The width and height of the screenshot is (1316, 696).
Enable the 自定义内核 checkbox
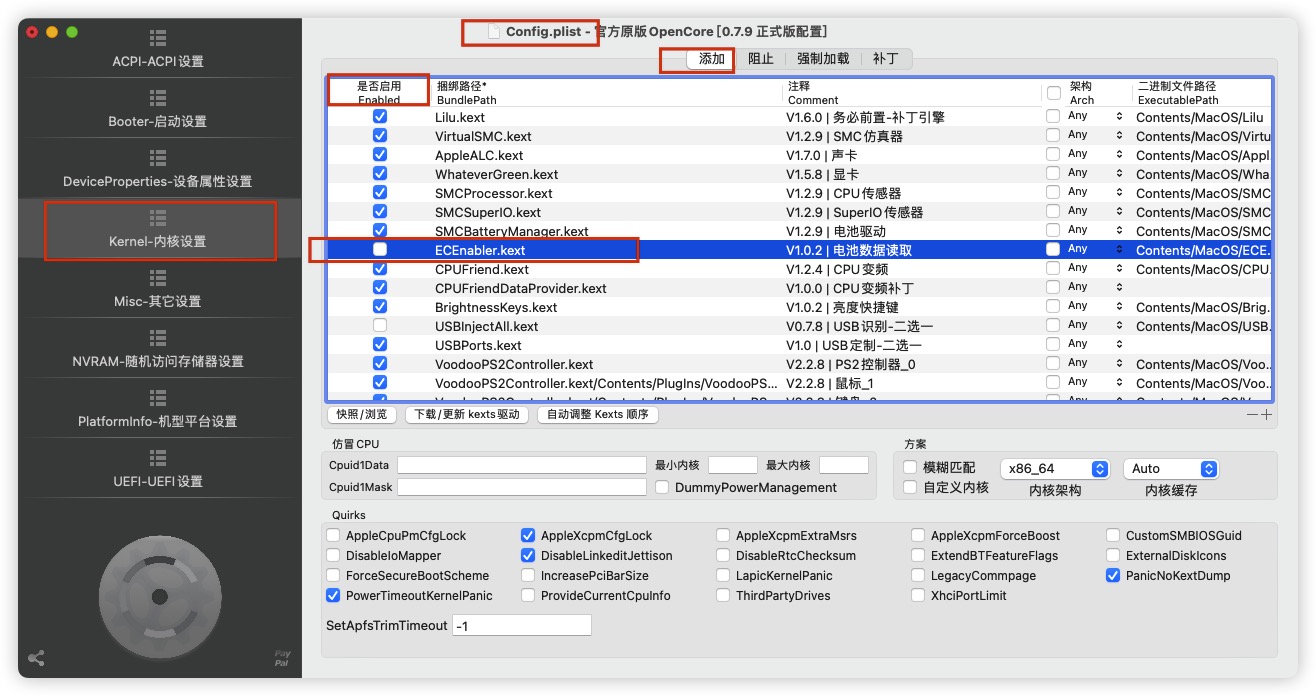(x=910, y=487)
